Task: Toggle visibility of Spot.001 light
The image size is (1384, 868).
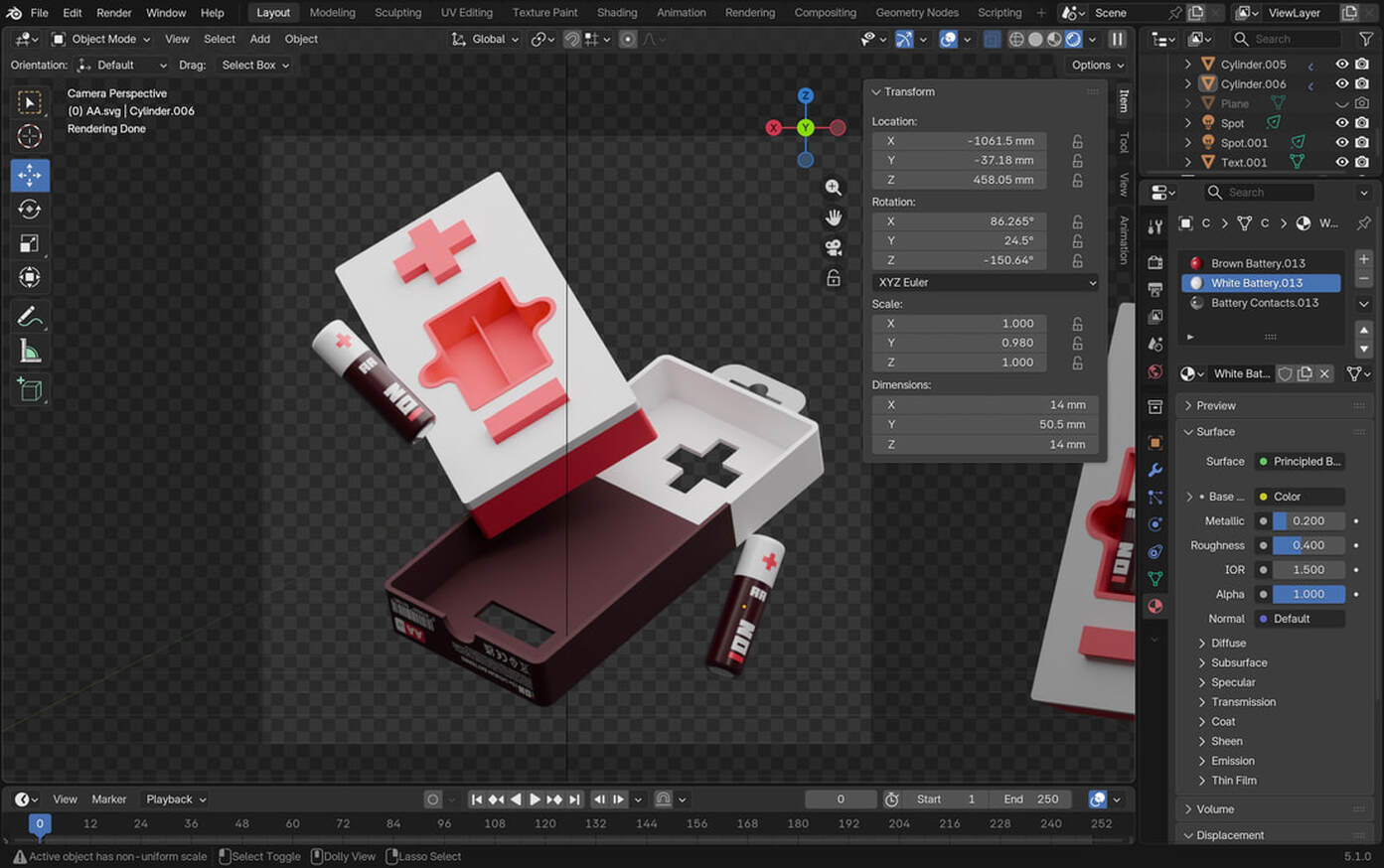Action: (1341, 142)
